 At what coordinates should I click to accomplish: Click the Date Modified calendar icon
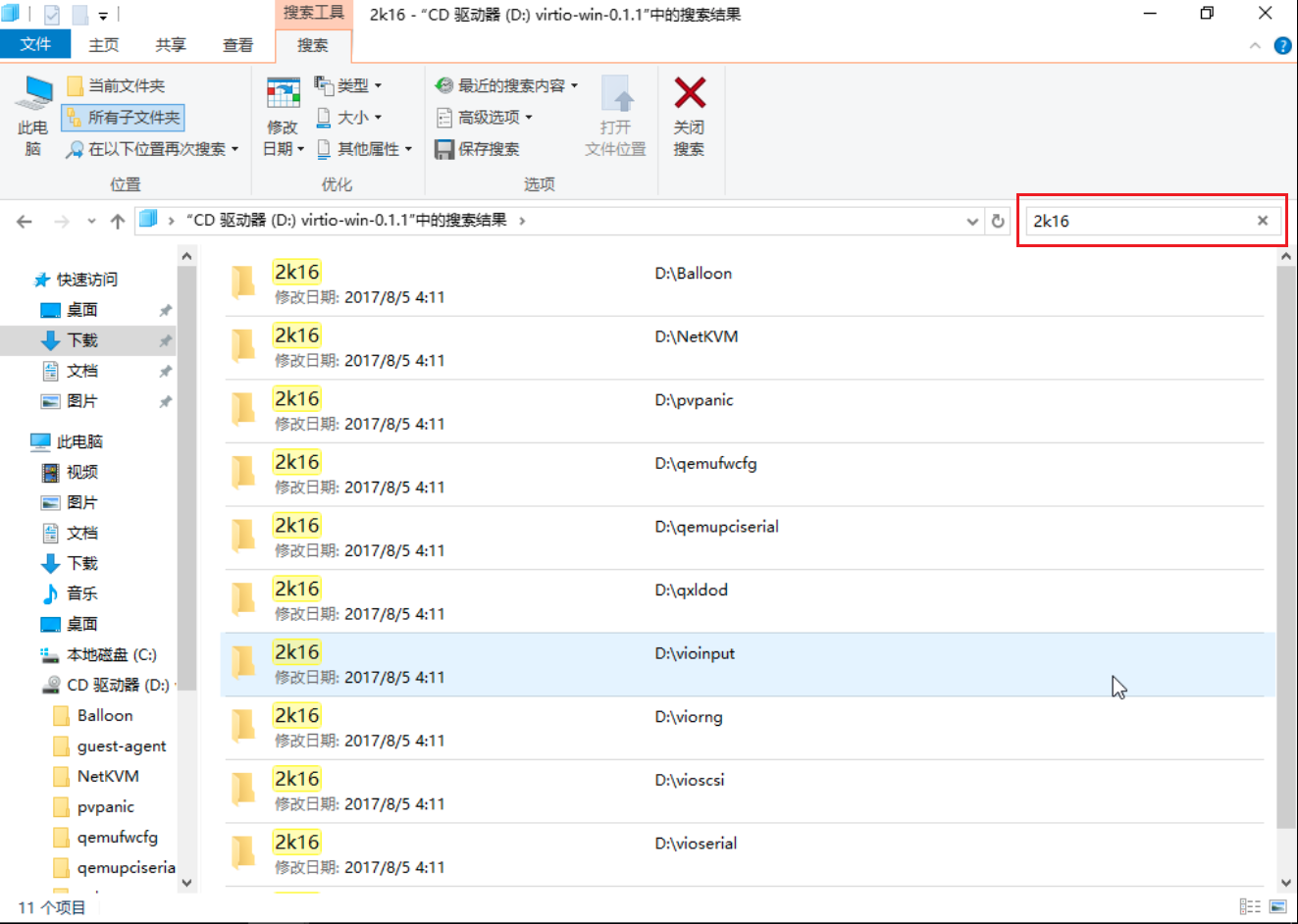tap(283, 94)
